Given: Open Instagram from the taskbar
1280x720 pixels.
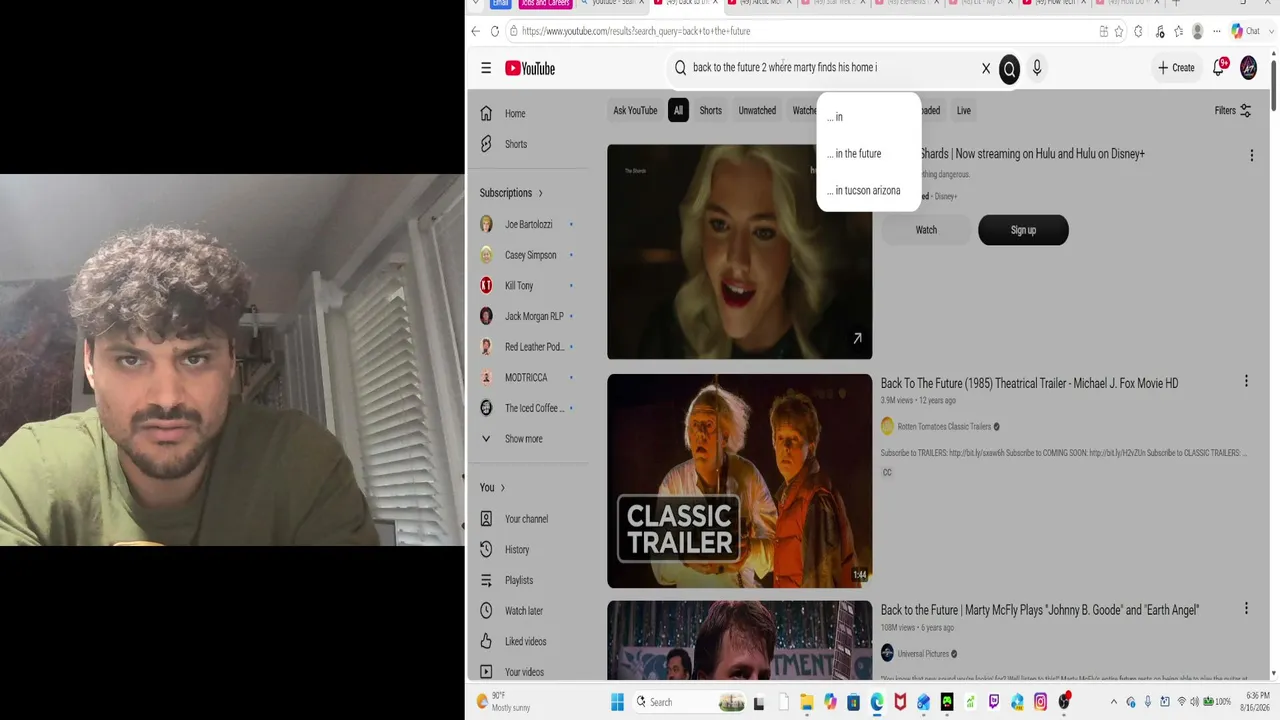Looking at the screenshot, I should click(x=1040, y=702).
